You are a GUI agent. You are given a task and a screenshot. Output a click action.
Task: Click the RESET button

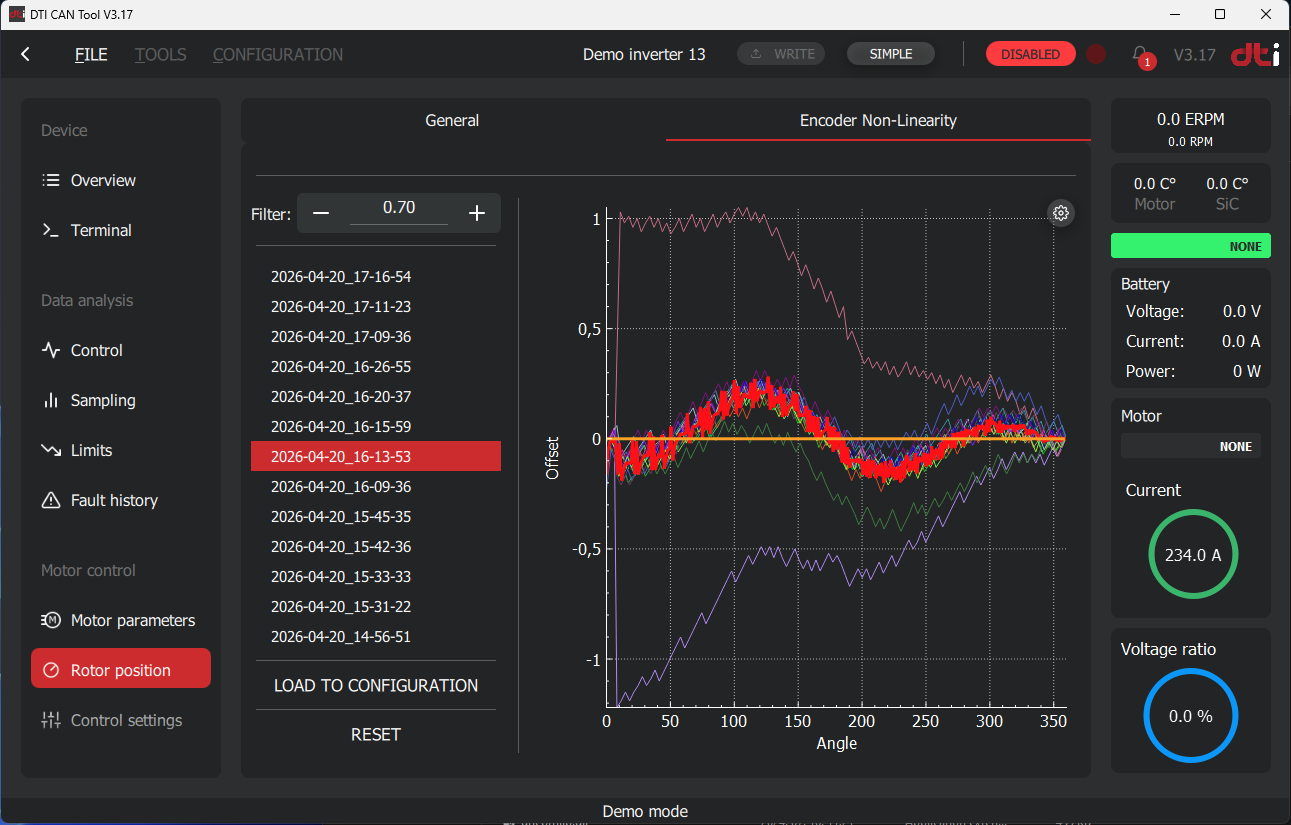[x=376, y=735]
